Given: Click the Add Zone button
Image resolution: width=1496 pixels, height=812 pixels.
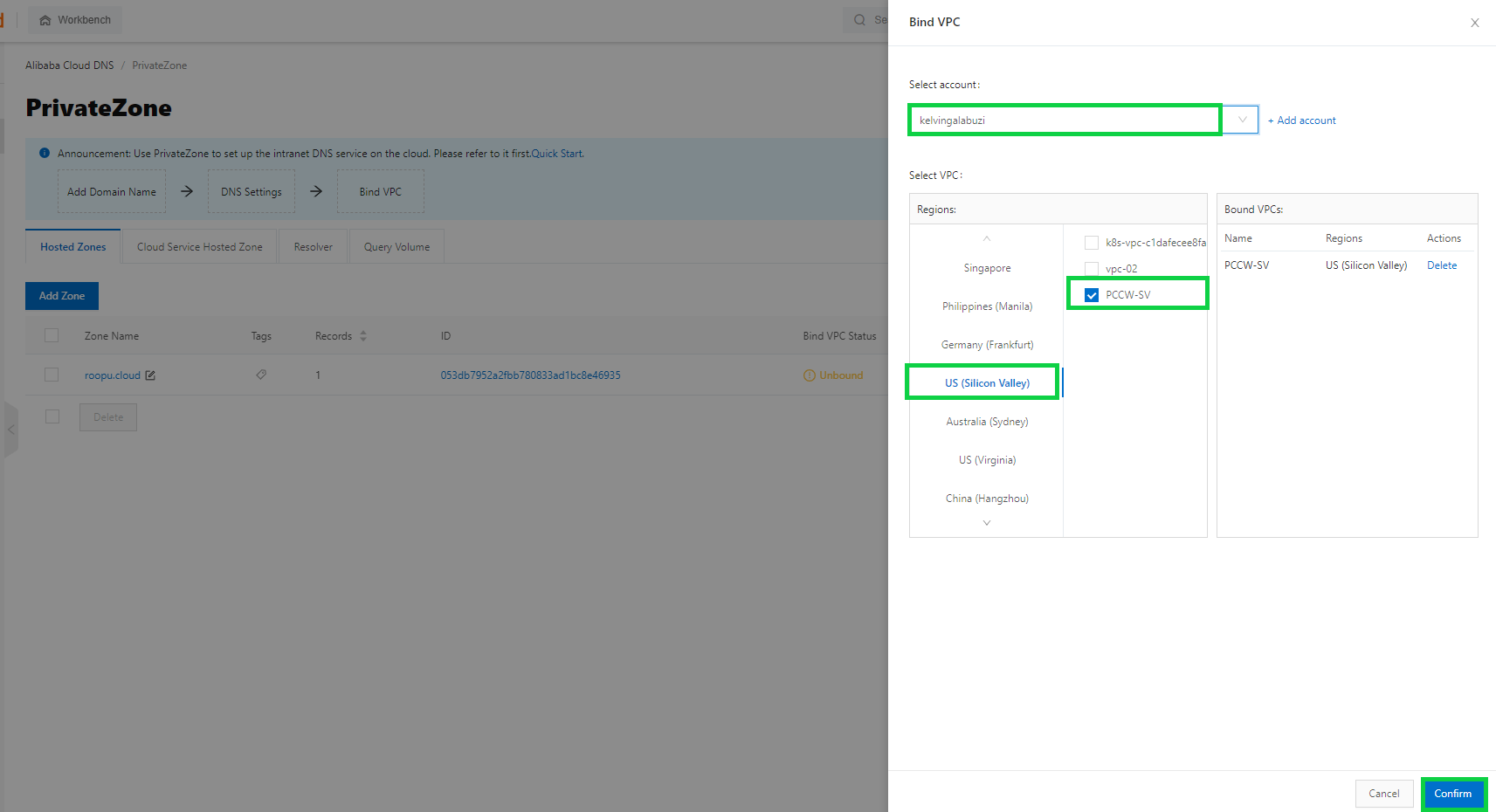Looking at the screenshot, I should pos(62,296).
